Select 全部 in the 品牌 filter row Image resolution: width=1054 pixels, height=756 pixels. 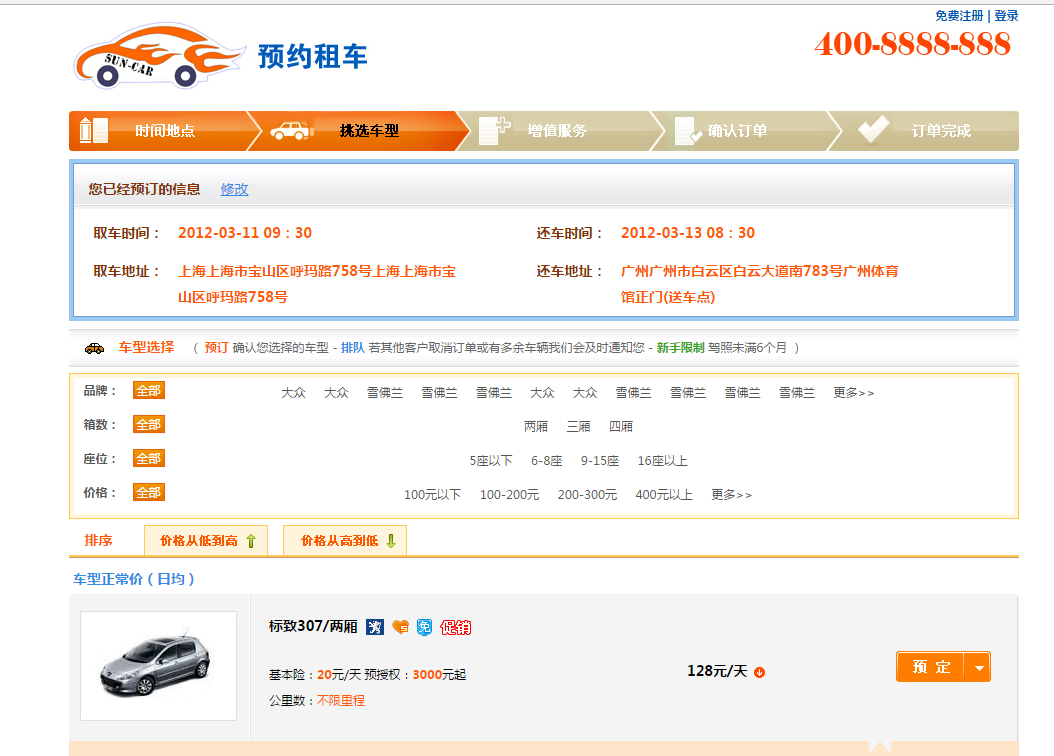[x=148, y=390]
